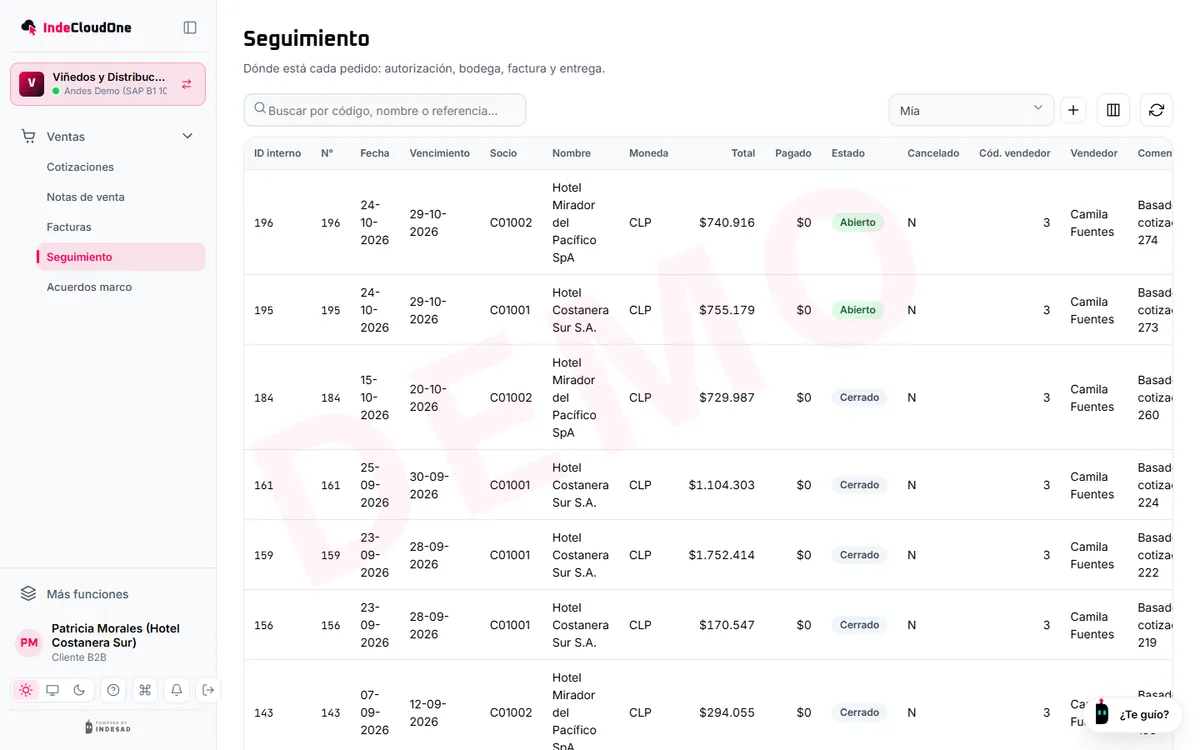Click the Cerrado badge in row 161
Viewport: 1200px width, 750px height.
[x=859, y=485]
